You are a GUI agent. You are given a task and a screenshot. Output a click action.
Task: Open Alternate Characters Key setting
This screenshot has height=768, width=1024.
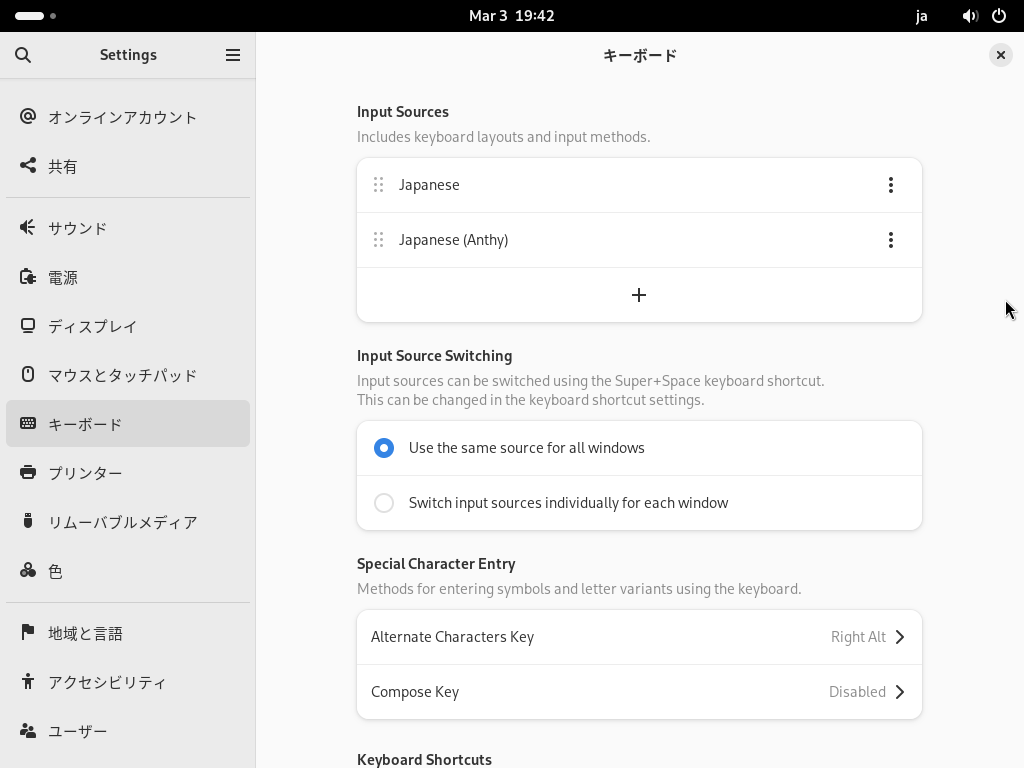click(639, 637)
